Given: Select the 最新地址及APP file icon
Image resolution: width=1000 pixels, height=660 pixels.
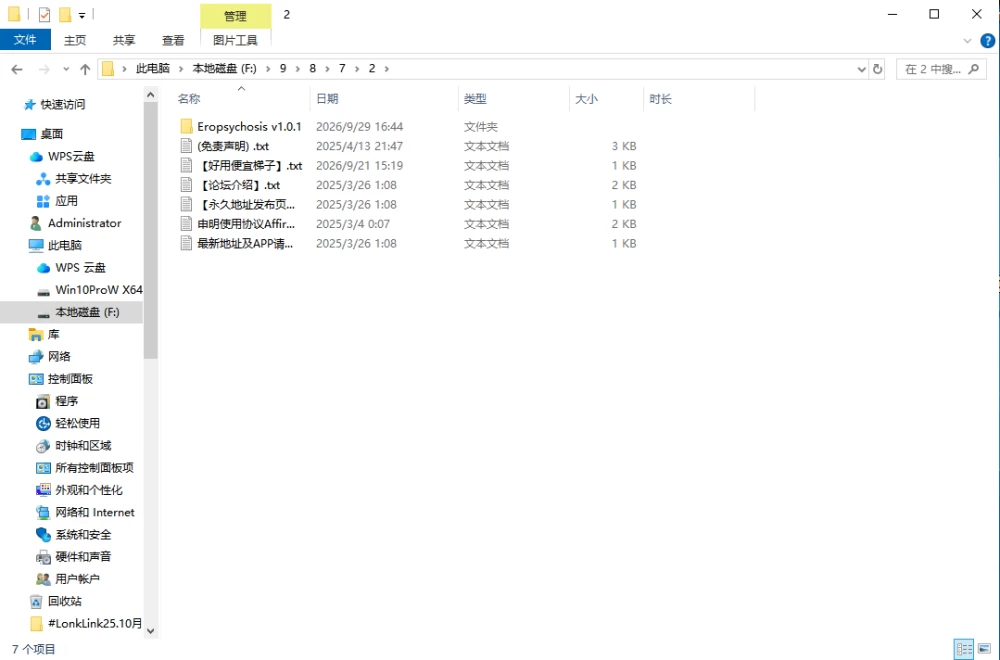Looking at the screenshot, I should click(x=186, y=243).
